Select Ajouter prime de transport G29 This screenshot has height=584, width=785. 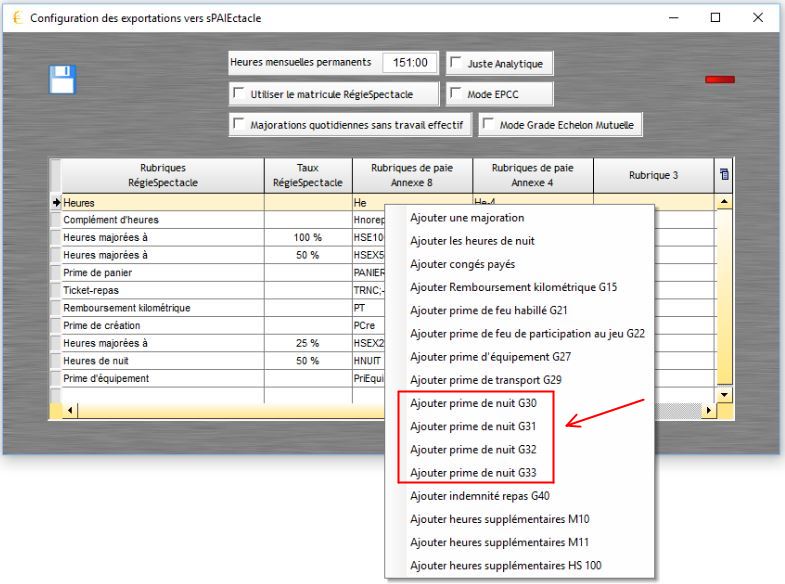click(x=486, y=380)
